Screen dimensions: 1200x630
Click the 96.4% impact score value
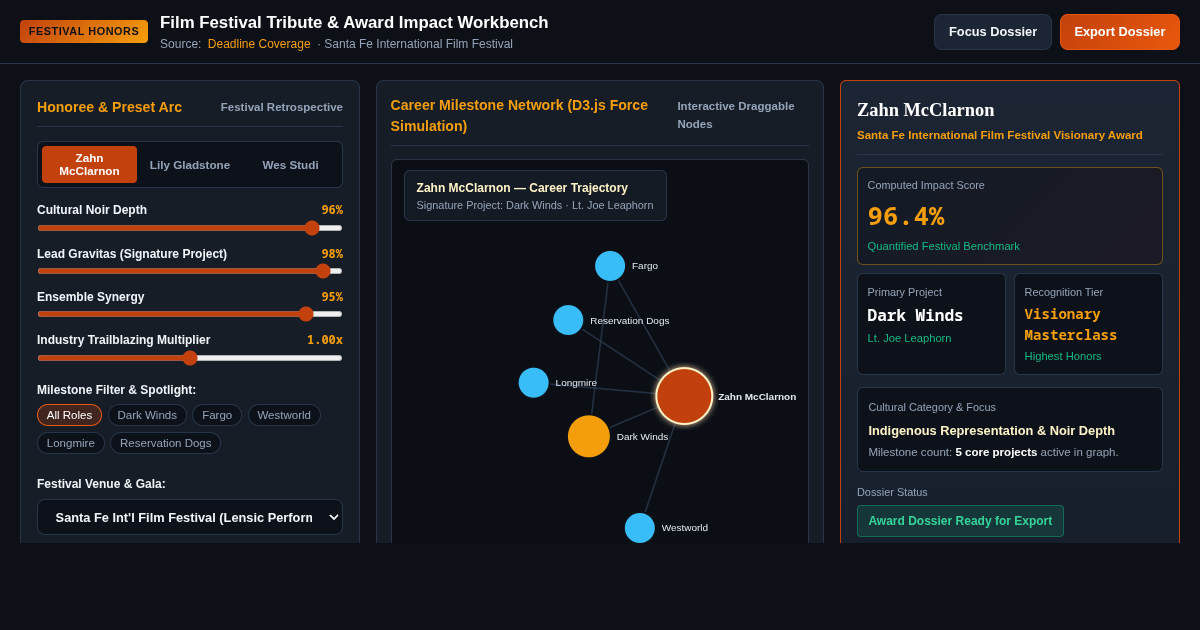906,216
